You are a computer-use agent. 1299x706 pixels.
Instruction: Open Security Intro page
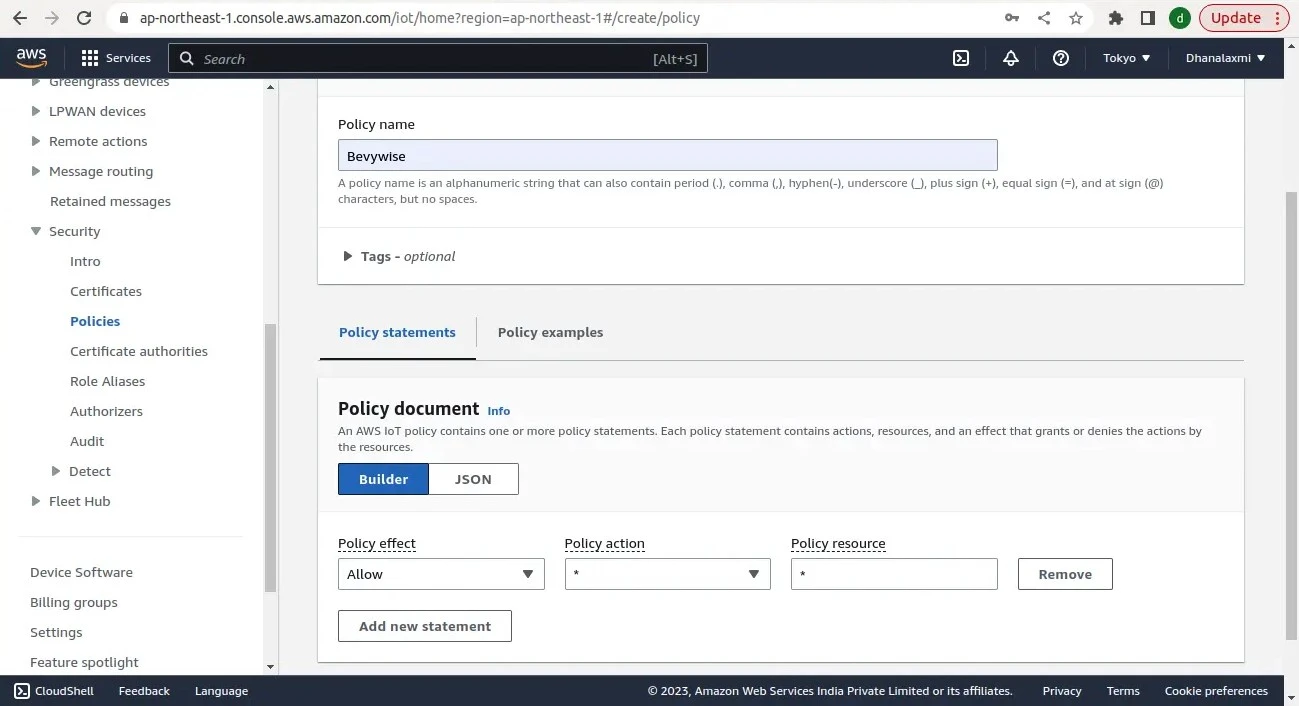coord(85,261)
